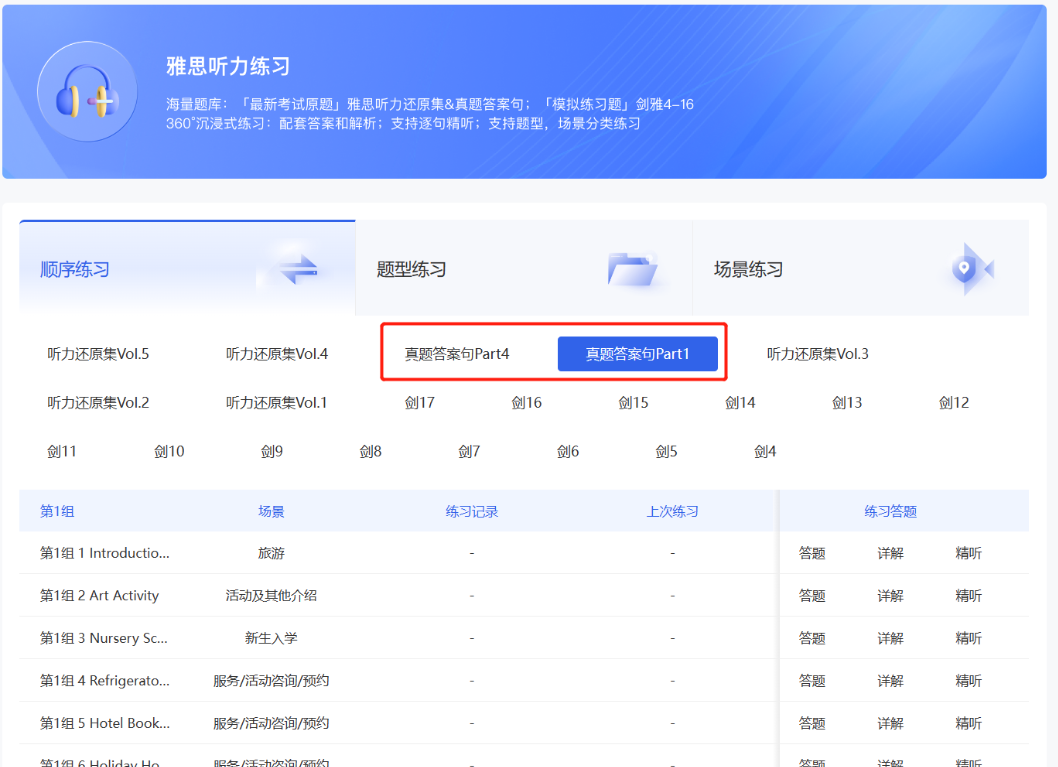Click the 活动及其他介绍 scene cell

point(271,596)
